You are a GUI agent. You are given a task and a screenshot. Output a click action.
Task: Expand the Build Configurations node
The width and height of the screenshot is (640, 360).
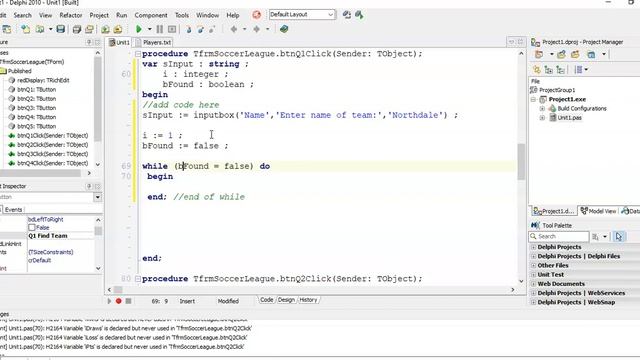[x=542, y=109]
